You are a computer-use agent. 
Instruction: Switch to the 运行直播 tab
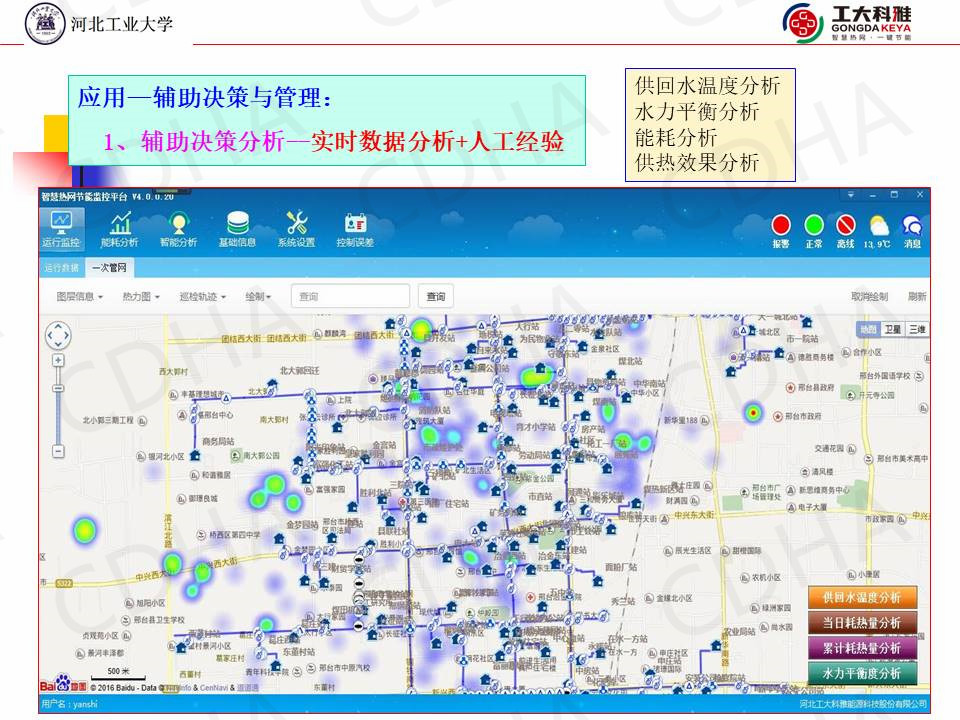click(61, 268)
